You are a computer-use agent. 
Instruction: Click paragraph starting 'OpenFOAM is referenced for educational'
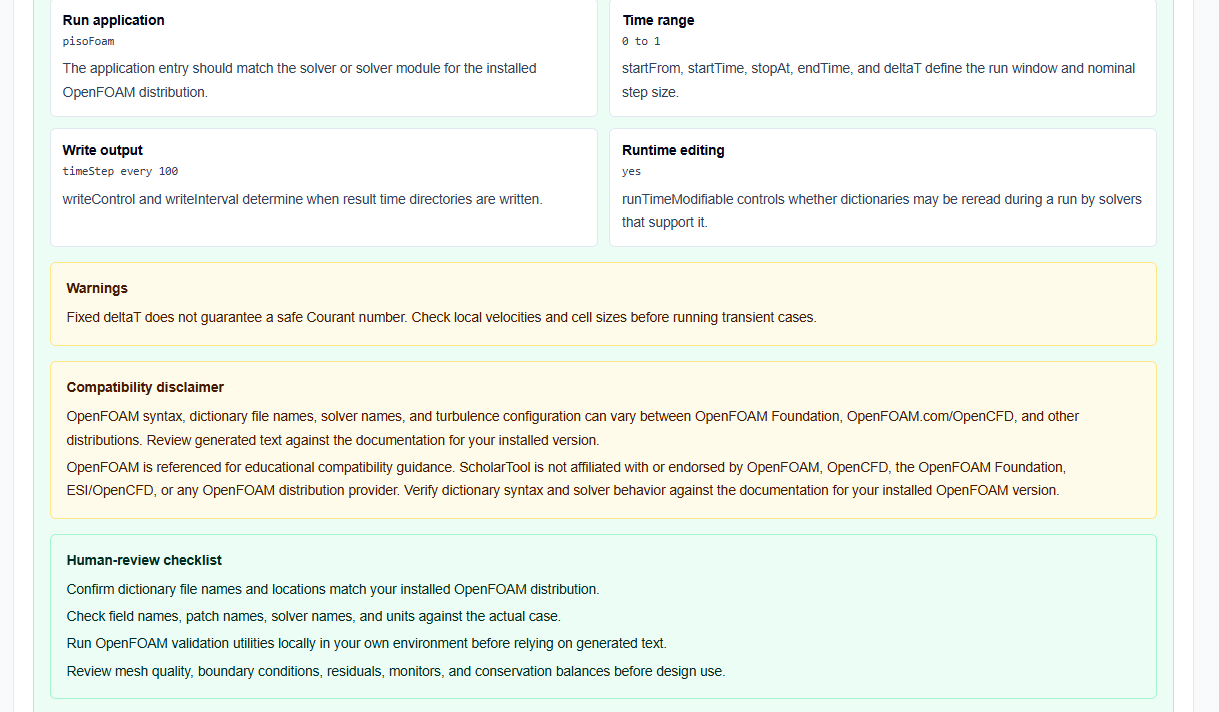tap(567, 479)
